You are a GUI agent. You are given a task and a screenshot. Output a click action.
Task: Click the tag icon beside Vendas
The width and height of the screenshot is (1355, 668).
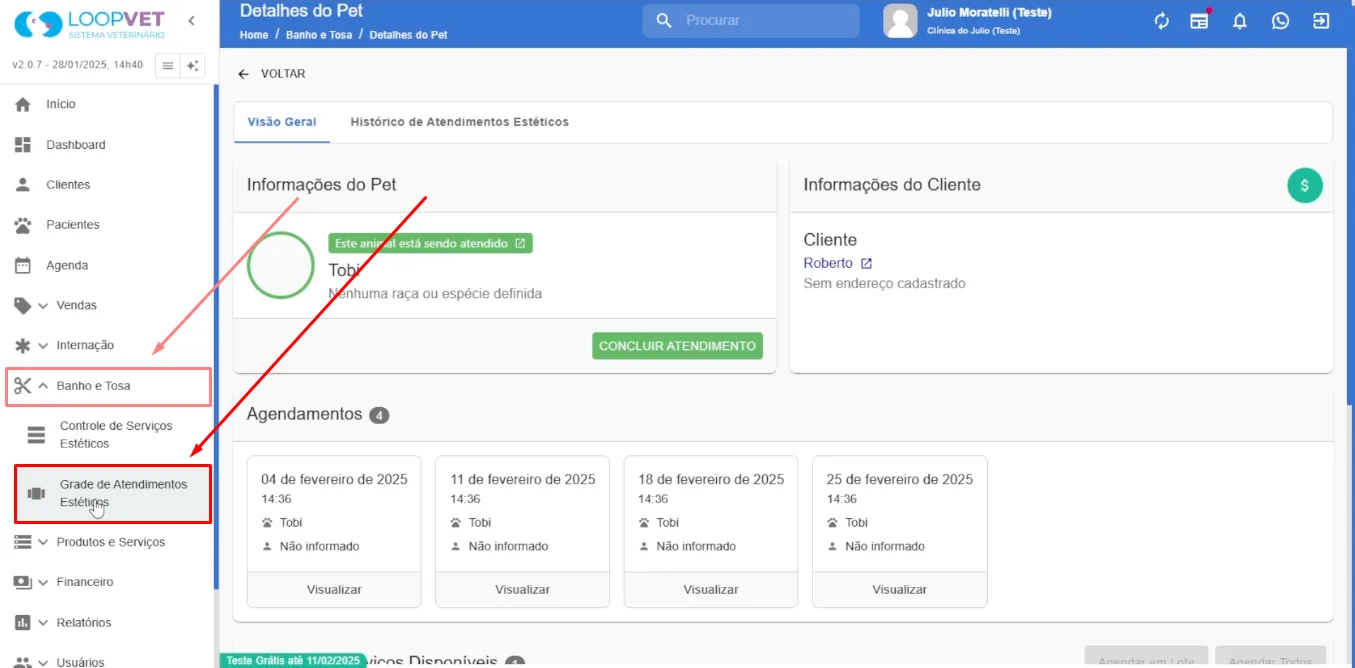click(22, 305)
